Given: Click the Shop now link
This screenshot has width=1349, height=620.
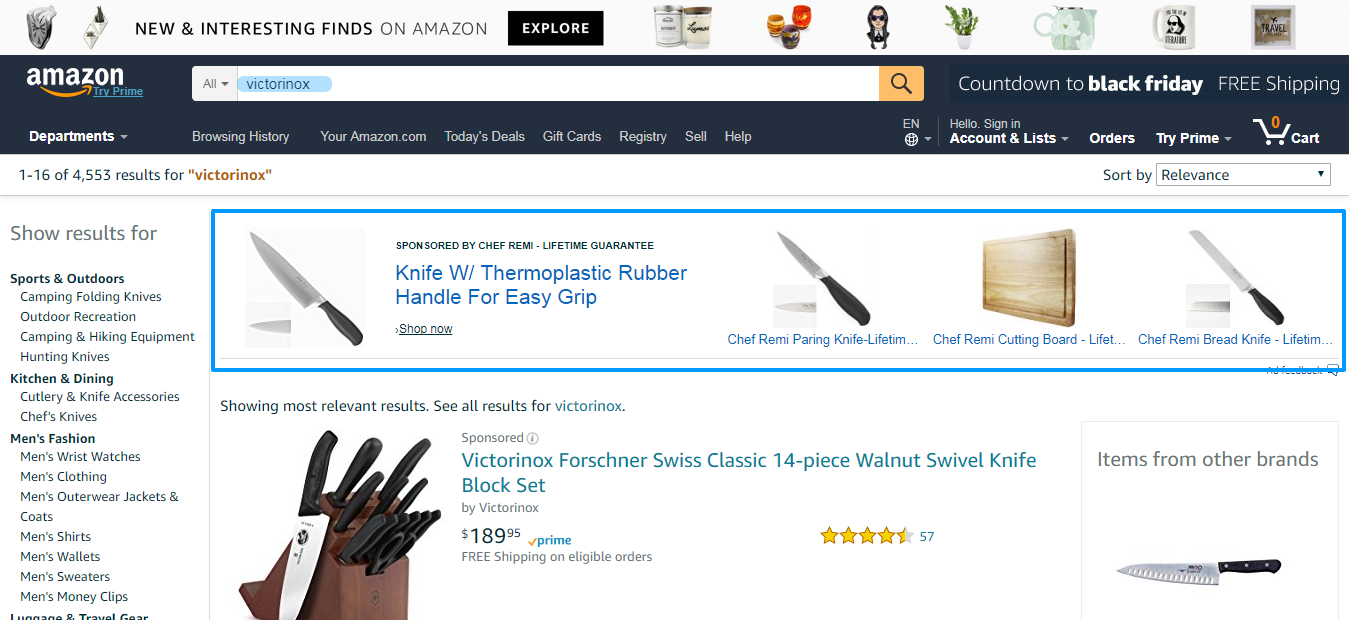Looking at the screenshot, I should point(425,329).
